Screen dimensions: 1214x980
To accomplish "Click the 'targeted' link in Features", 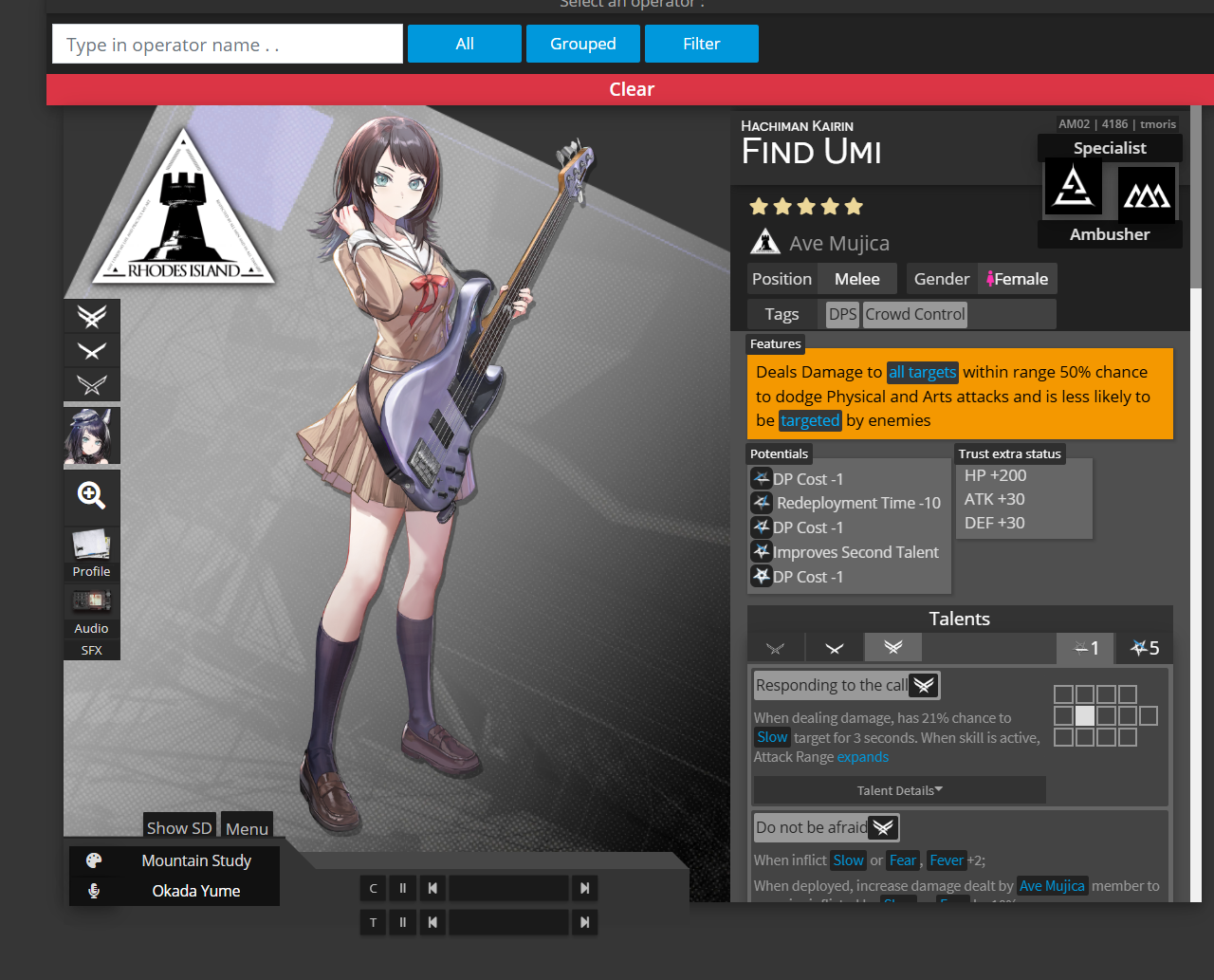I will point(810,420).
